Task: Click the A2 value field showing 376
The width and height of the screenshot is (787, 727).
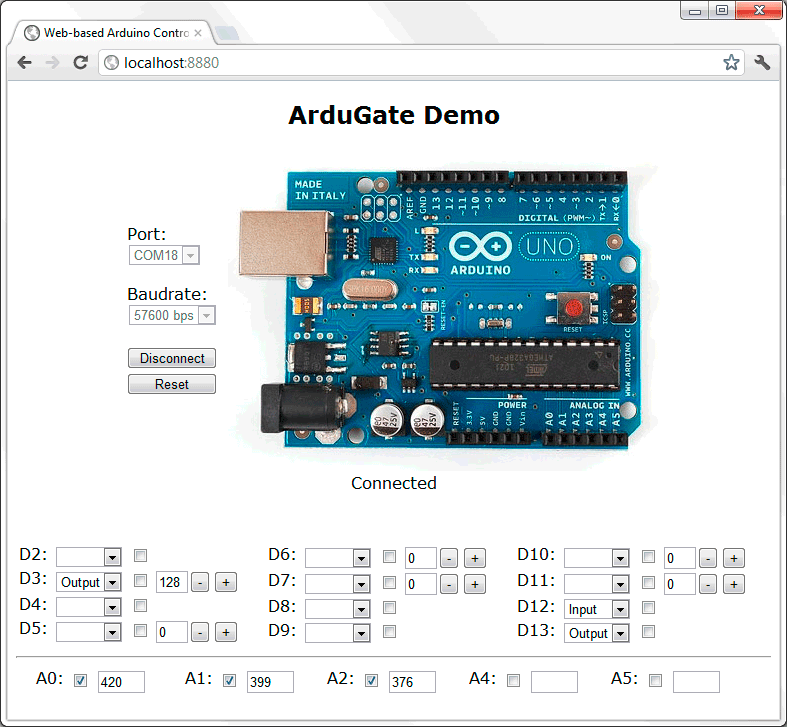Action: point(412,682)
